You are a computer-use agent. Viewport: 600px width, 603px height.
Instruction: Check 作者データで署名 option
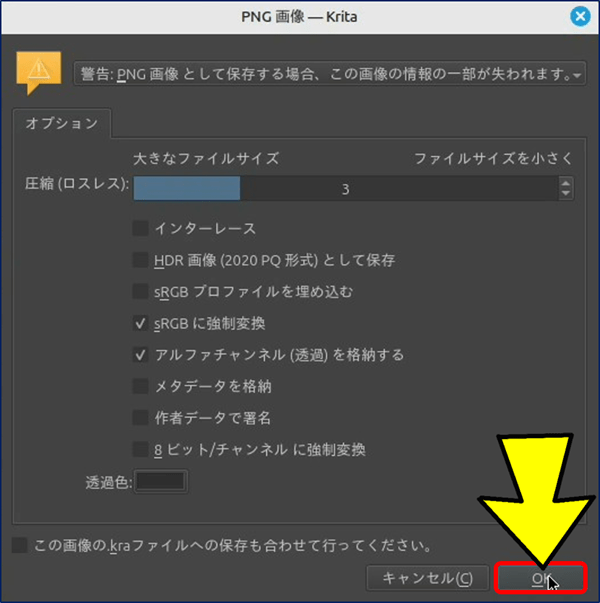141,417
